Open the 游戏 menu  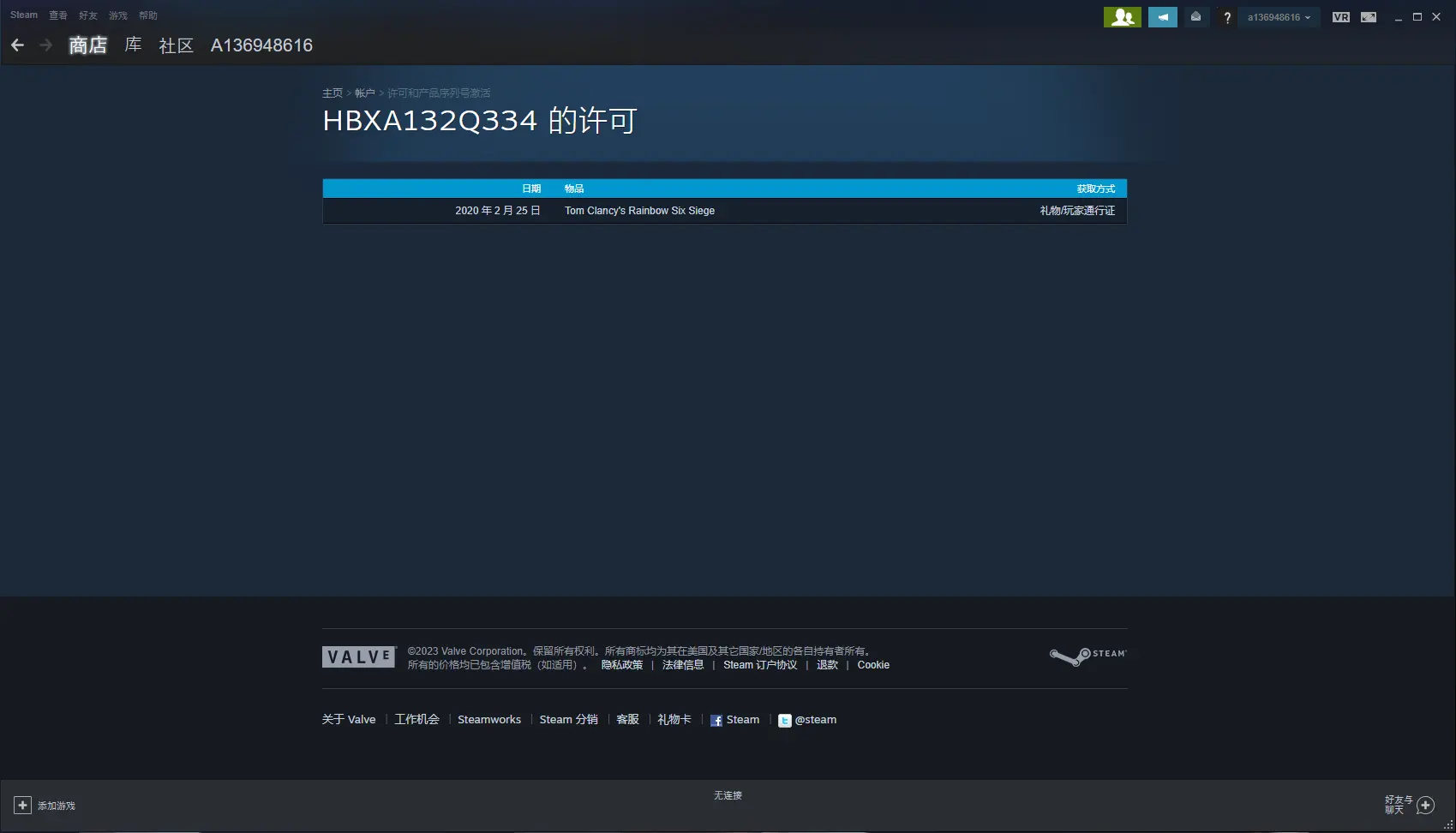point(118,15)
